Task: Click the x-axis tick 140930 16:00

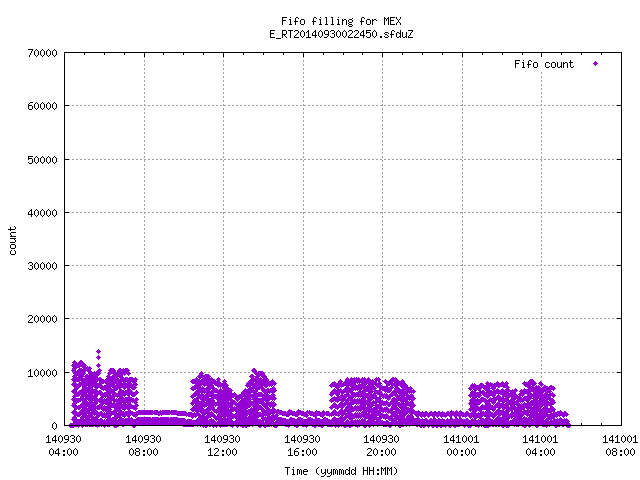Action: click(302, 446)
